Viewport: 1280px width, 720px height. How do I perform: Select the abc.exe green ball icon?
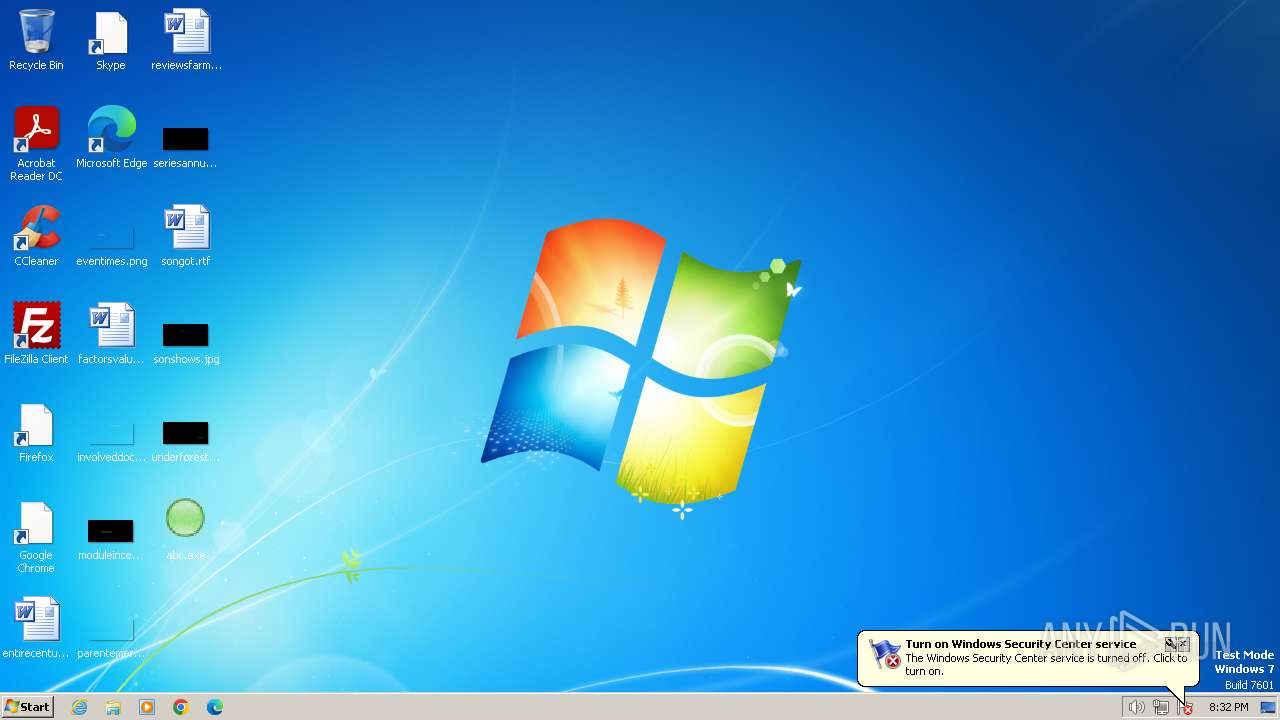pos(186,530)
